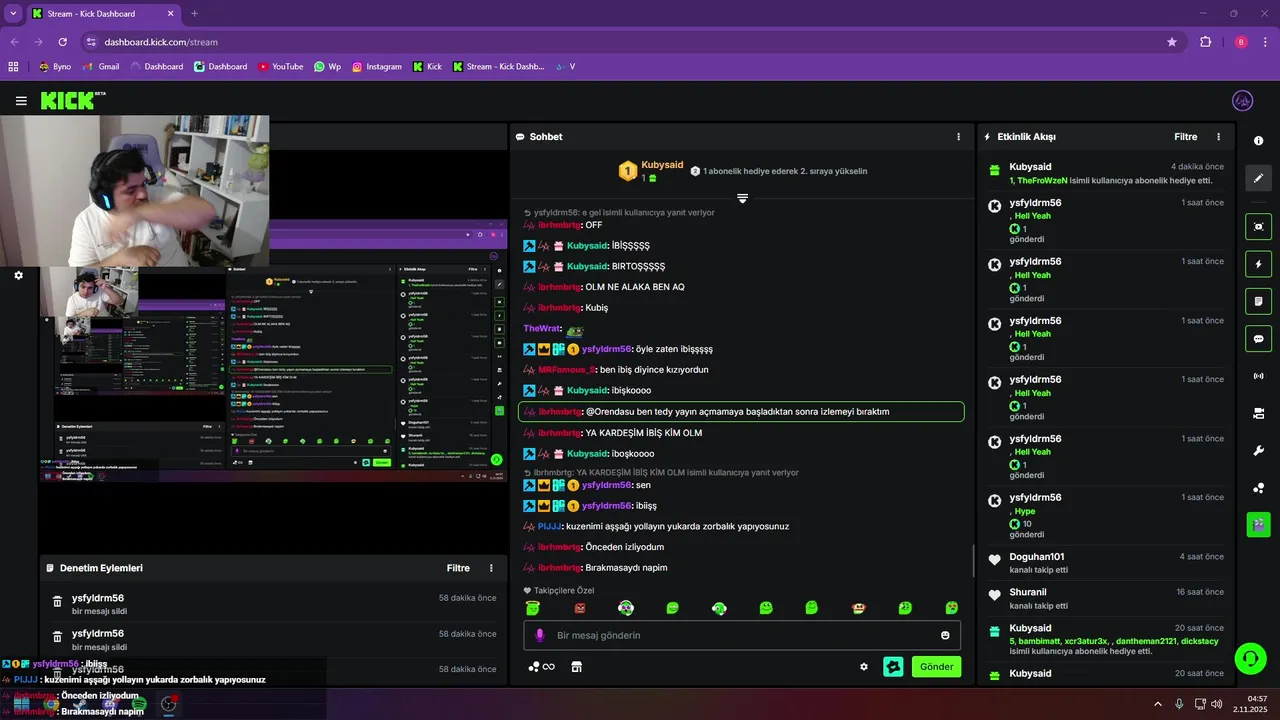Select the halo green emote
1280x720 pixels.
click(x=532, y=608)
